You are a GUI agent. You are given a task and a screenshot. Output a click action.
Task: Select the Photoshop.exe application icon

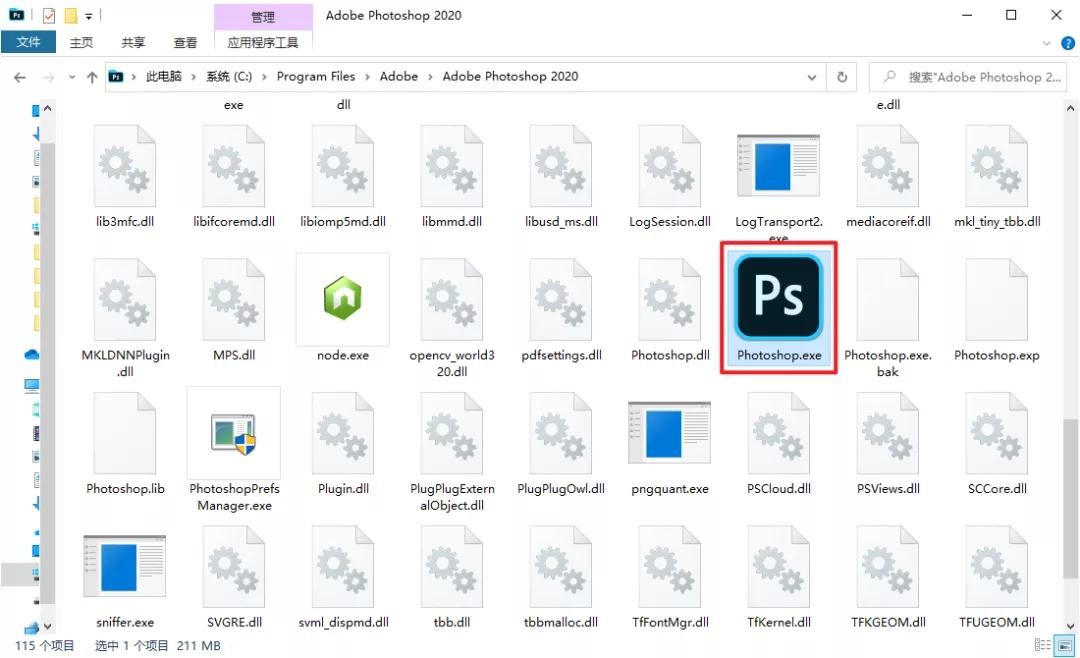pyautogui.click(x=778, y=296)
